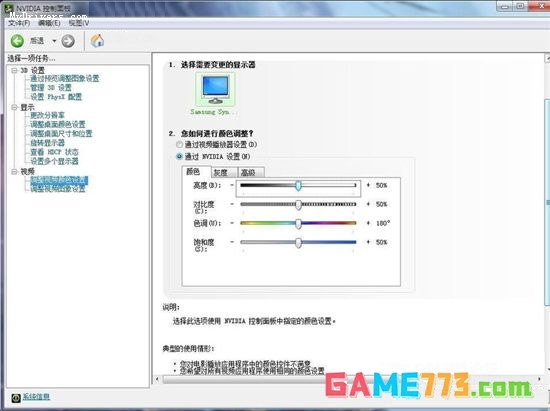Increase 饱和度 with its plus button
The image size is (550, 411).
click(x=368, y=242)
